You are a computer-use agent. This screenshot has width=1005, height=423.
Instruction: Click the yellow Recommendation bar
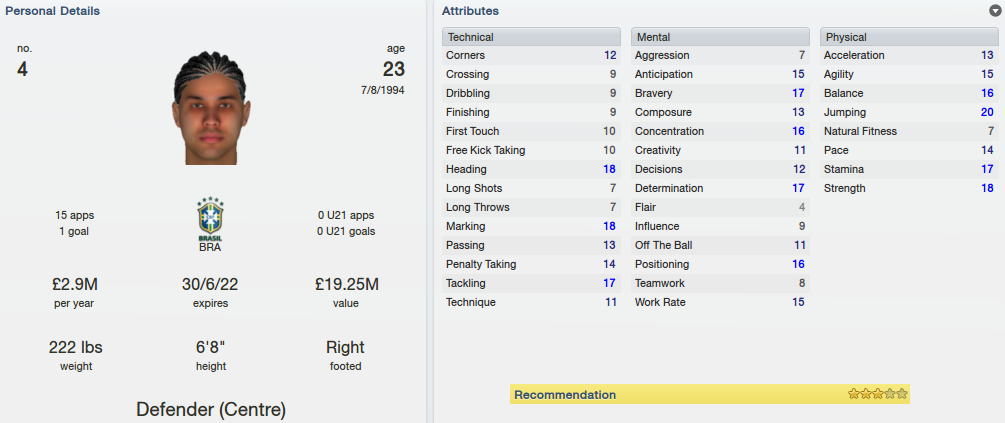pyautogui.click(x=710, y=394)
